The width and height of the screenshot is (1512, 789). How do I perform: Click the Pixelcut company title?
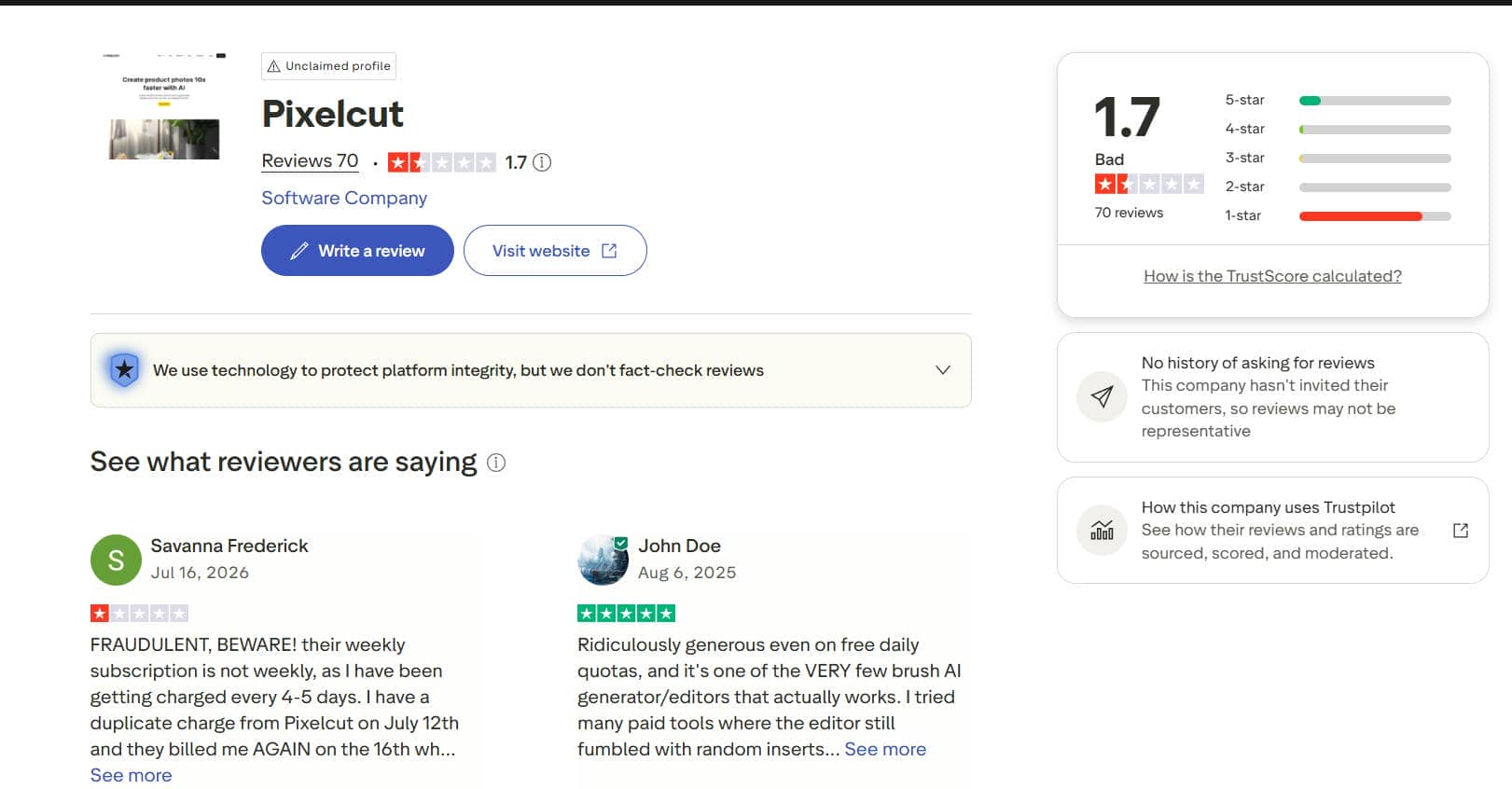click(333, 114)
